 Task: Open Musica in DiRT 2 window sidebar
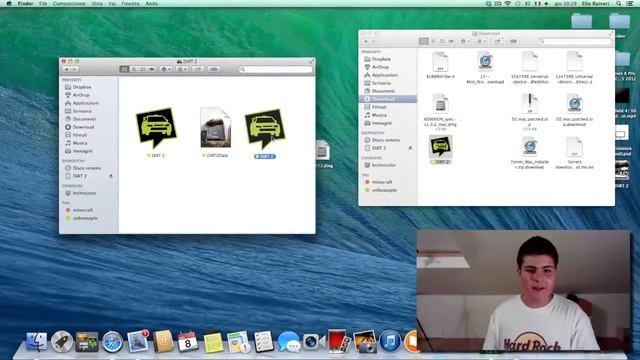tap(80, 143)
